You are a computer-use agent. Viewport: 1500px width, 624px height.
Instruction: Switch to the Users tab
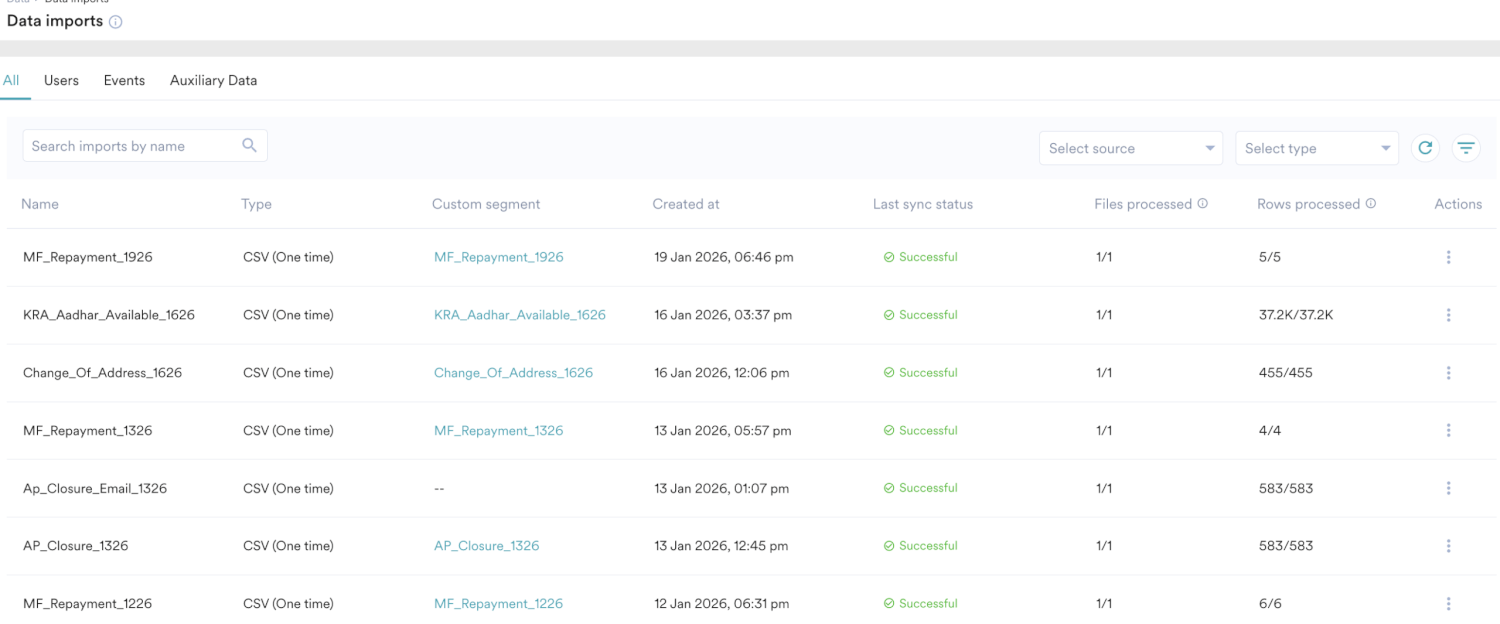click(61, 80)
